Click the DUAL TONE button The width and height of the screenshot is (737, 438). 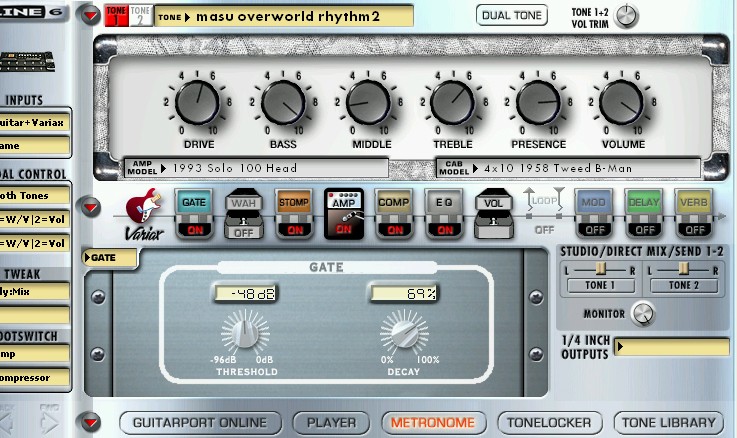point(512,16)
